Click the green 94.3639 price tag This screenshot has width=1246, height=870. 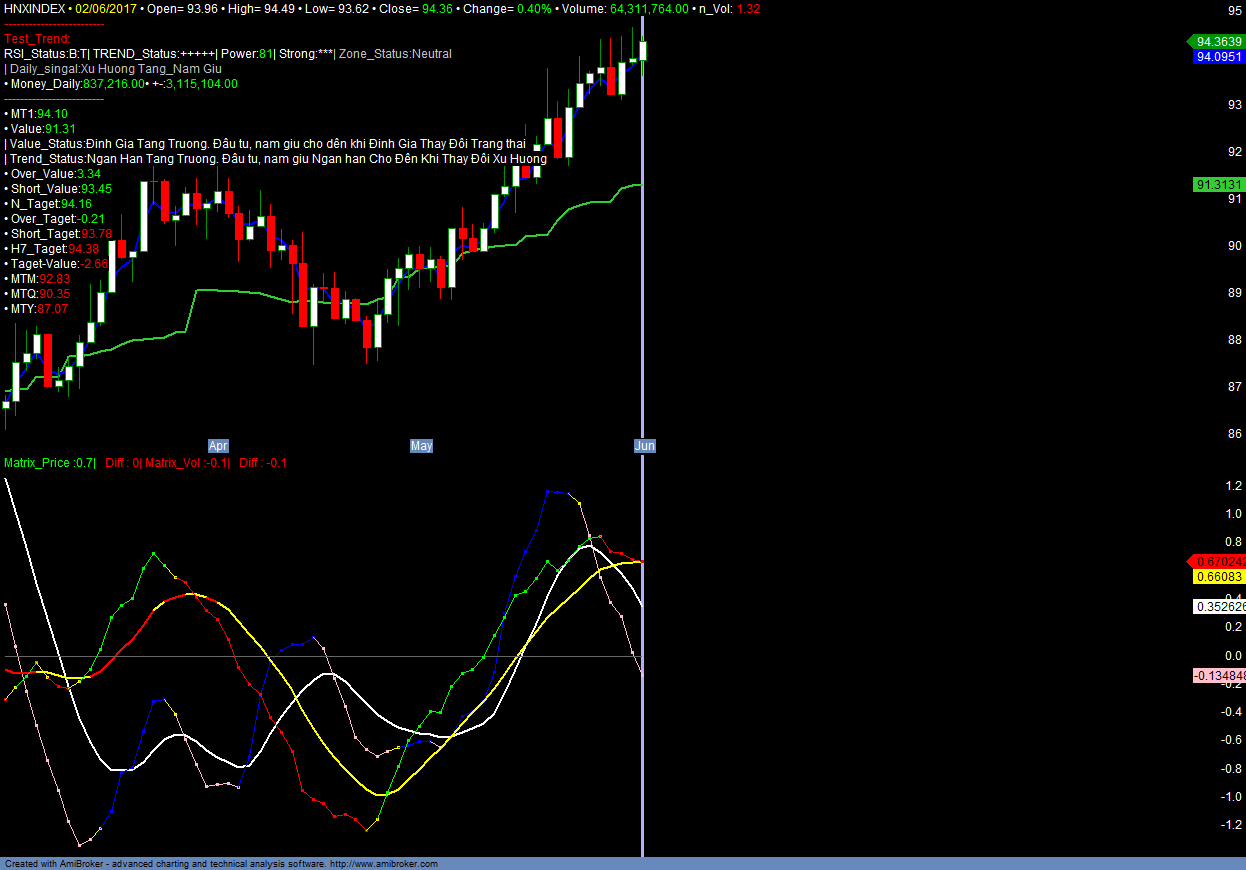pyautogui.click(x=1218, y=42)
